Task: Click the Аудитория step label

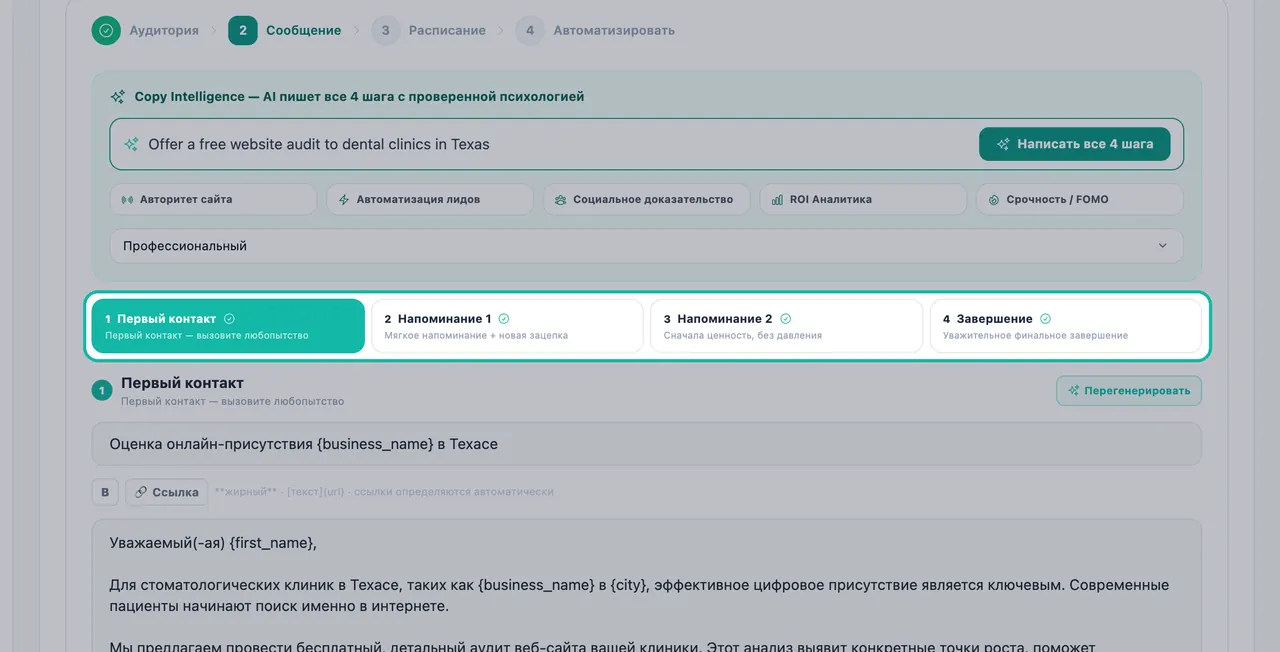Action: tap(164, 30)
